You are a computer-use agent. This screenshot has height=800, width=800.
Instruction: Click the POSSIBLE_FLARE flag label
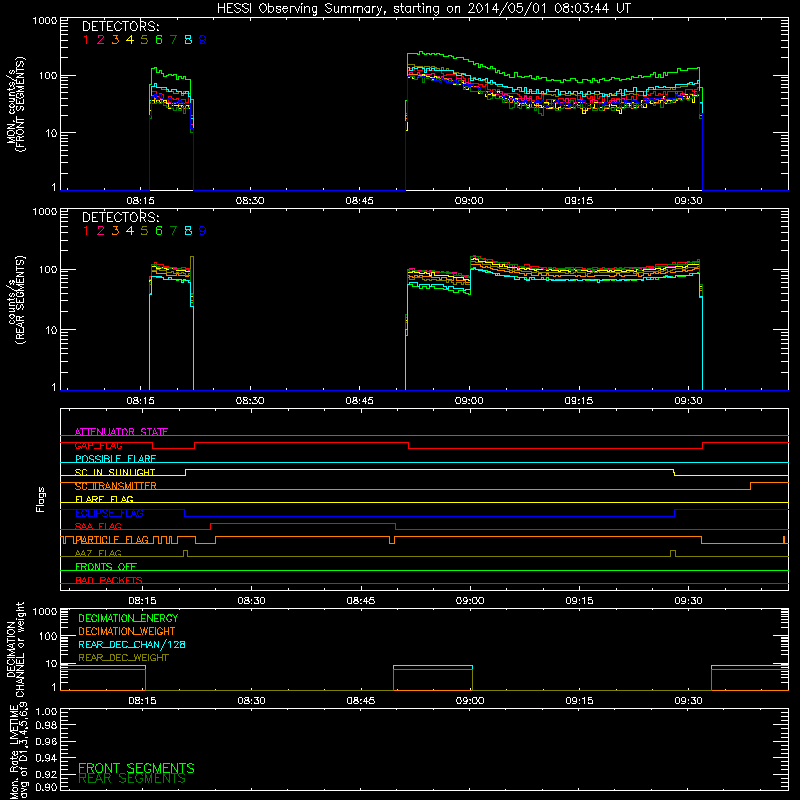click(x=115, y=459)
